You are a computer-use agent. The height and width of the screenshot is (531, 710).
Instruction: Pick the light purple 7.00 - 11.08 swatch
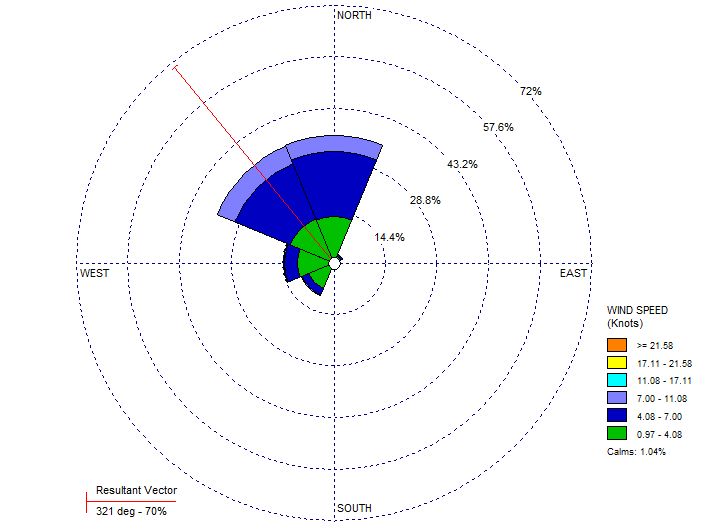(615, 398)
